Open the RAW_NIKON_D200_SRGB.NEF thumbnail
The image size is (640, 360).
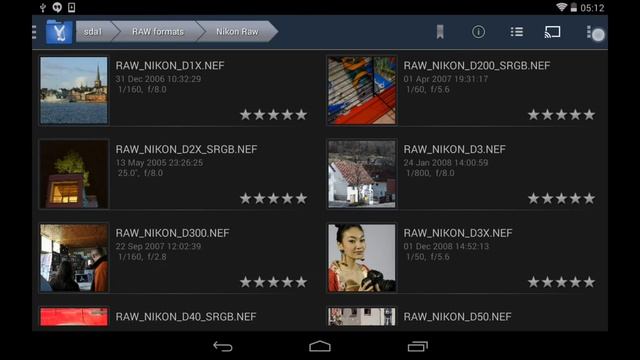click(362, 90)
